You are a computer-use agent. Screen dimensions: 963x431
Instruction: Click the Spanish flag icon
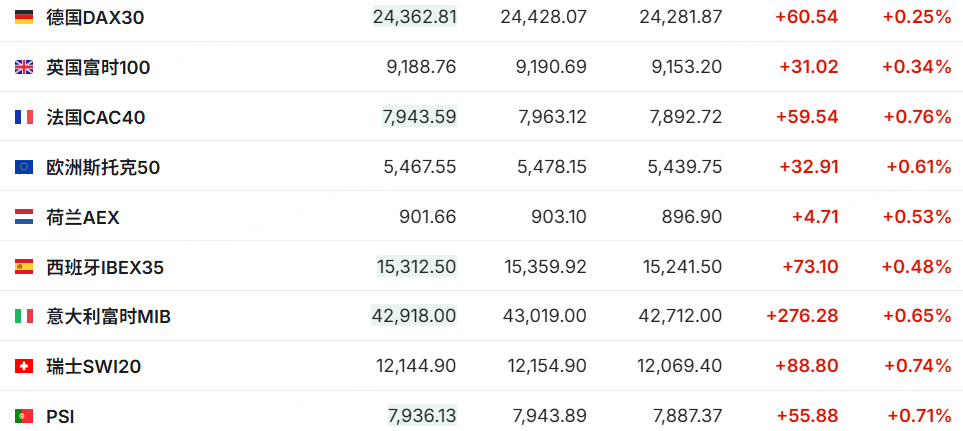click(24, 267)
